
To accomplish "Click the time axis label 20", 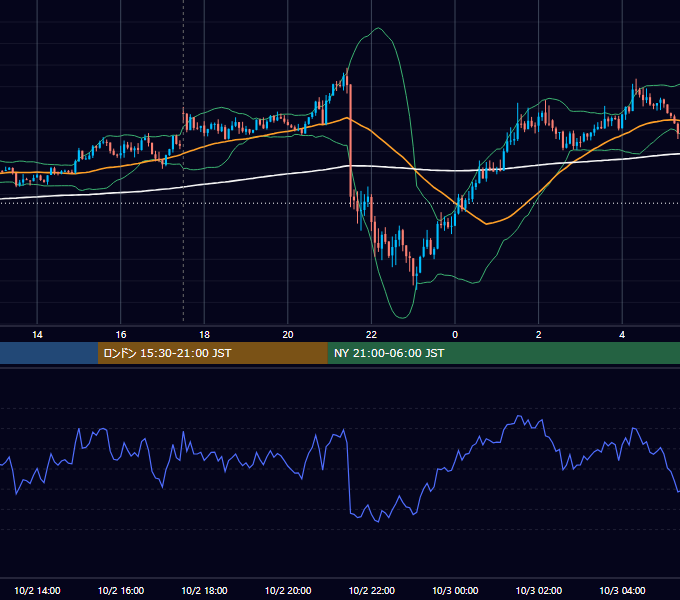I will click(288, 335).
